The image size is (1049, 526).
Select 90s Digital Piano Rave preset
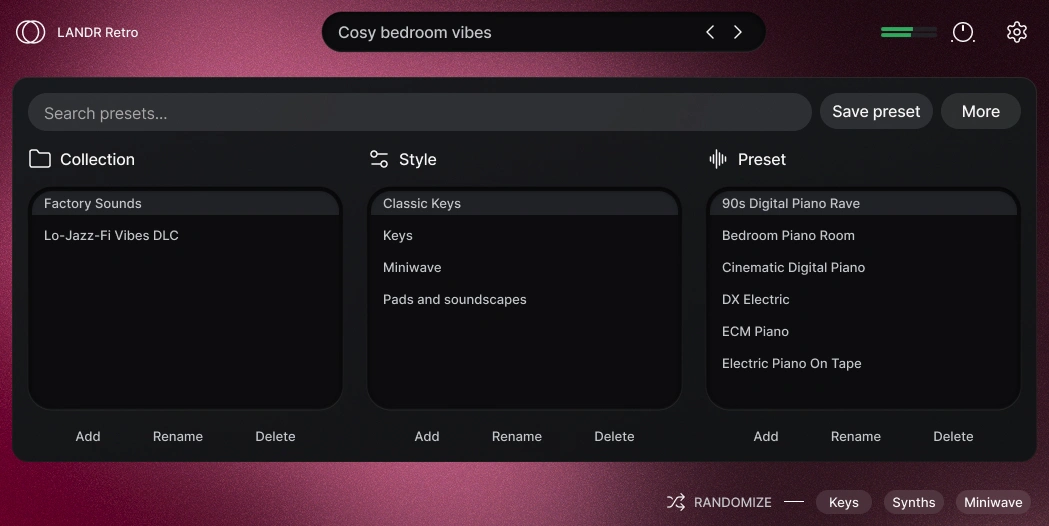(863, 203)
